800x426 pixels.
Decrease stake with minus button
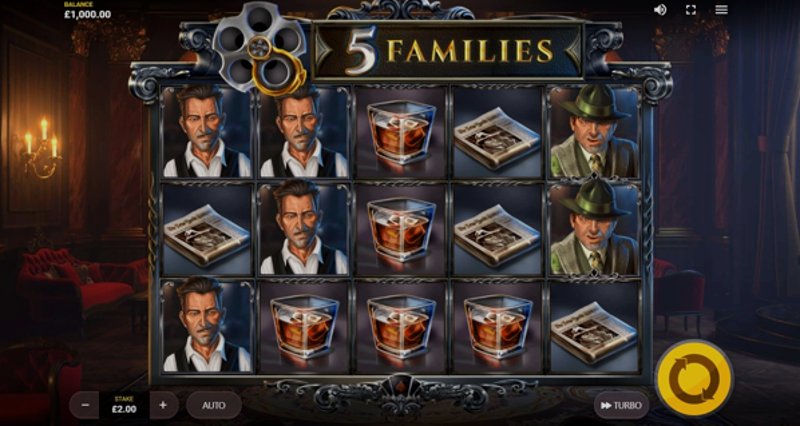tap(86, 405)
